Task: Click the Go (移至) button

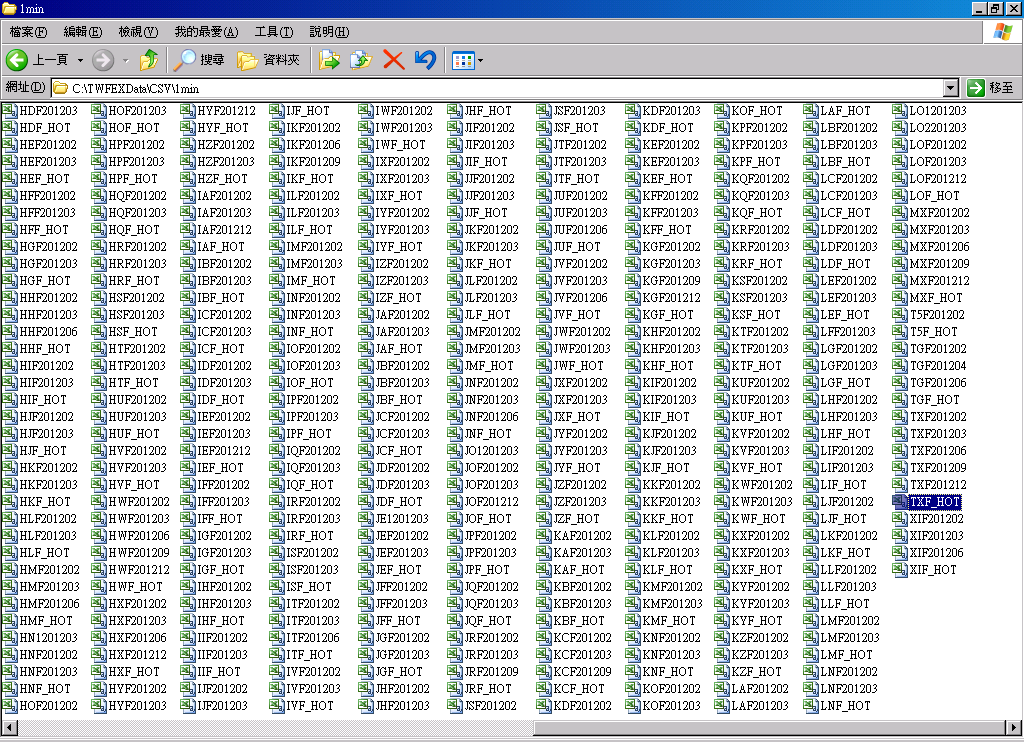Action: click(x=991, y=88)
